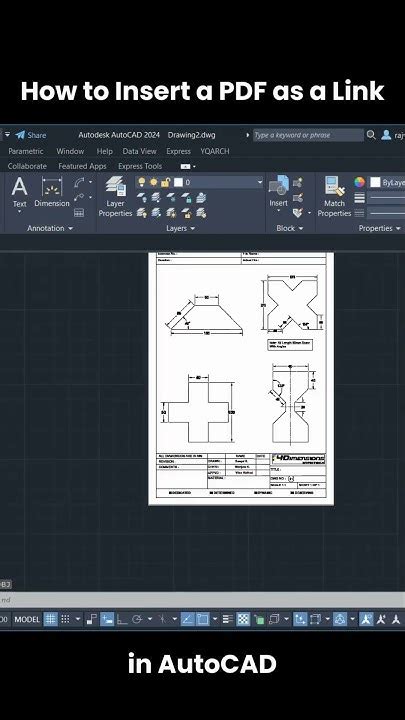Click the rightmost icon in the lower Layers row
Image resolution: width=405 pixels, height=720 pixels.
[x=201, y=213]
